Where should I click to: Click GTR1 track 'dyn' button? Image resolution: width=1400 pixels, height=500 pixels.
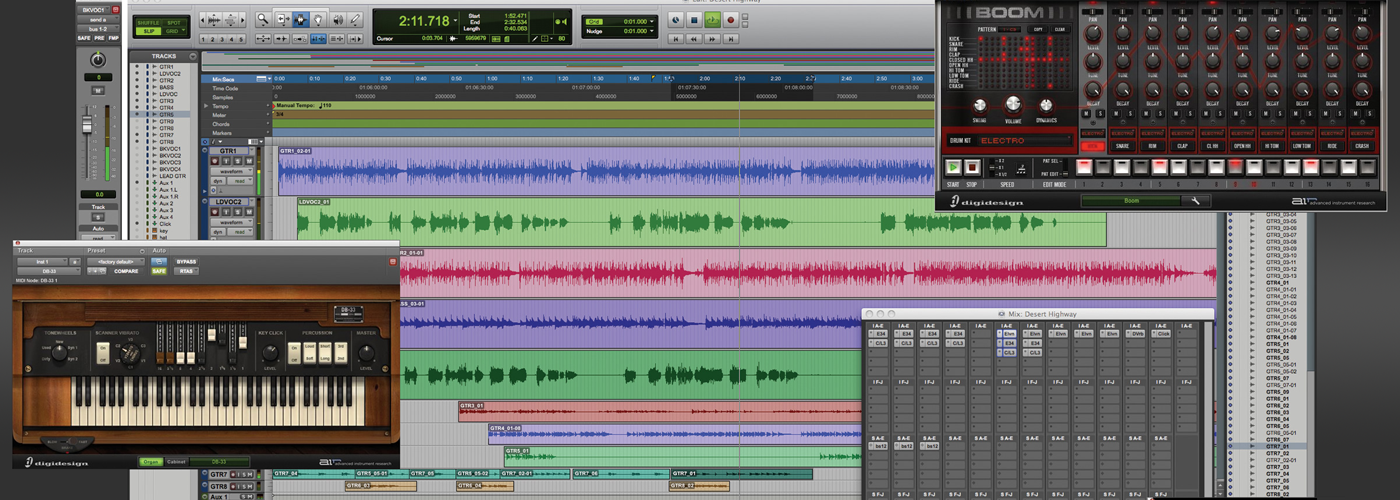(218, 181)
